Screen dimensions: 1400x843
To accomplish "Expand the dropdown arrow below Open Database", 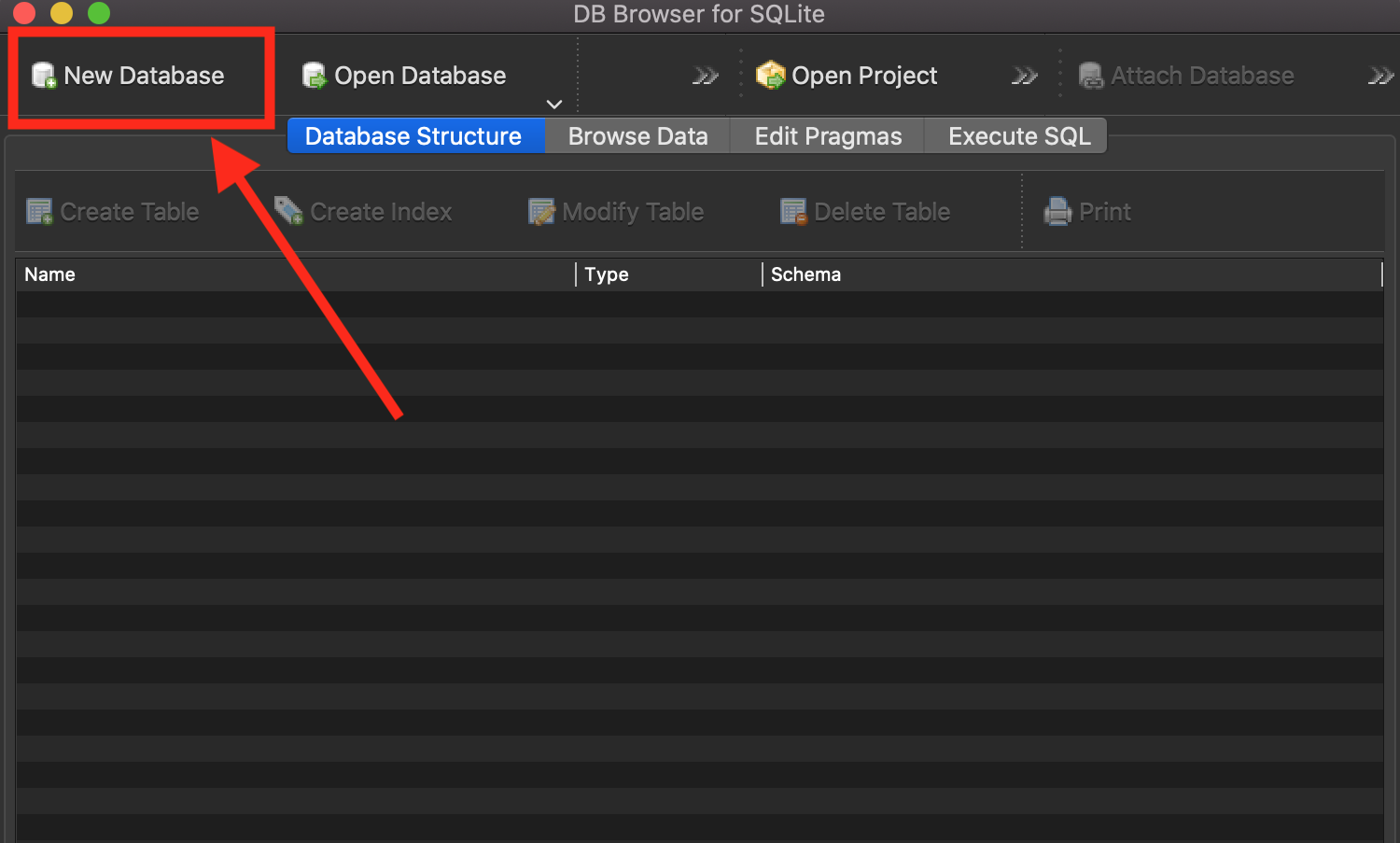I will 554,104.
